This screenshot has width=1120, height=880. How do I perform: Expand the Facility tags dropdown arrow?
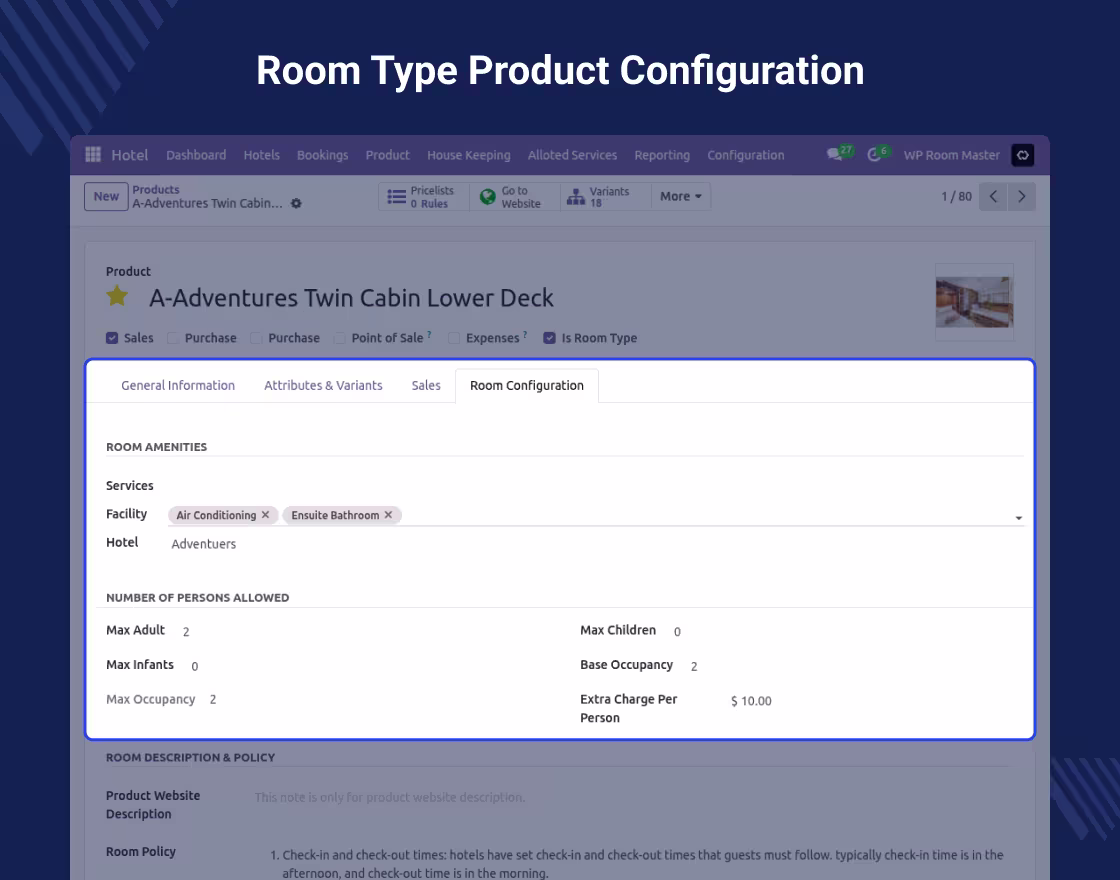coord(1019,518)
